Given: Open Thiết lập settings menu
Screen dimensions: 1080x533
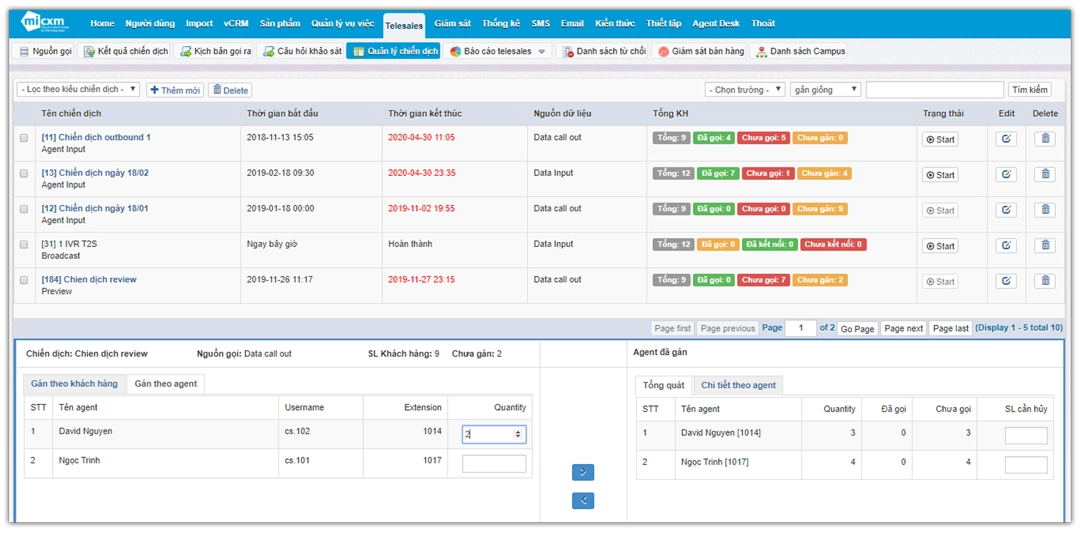Looking at the screenshot, I should click(663, 23).
